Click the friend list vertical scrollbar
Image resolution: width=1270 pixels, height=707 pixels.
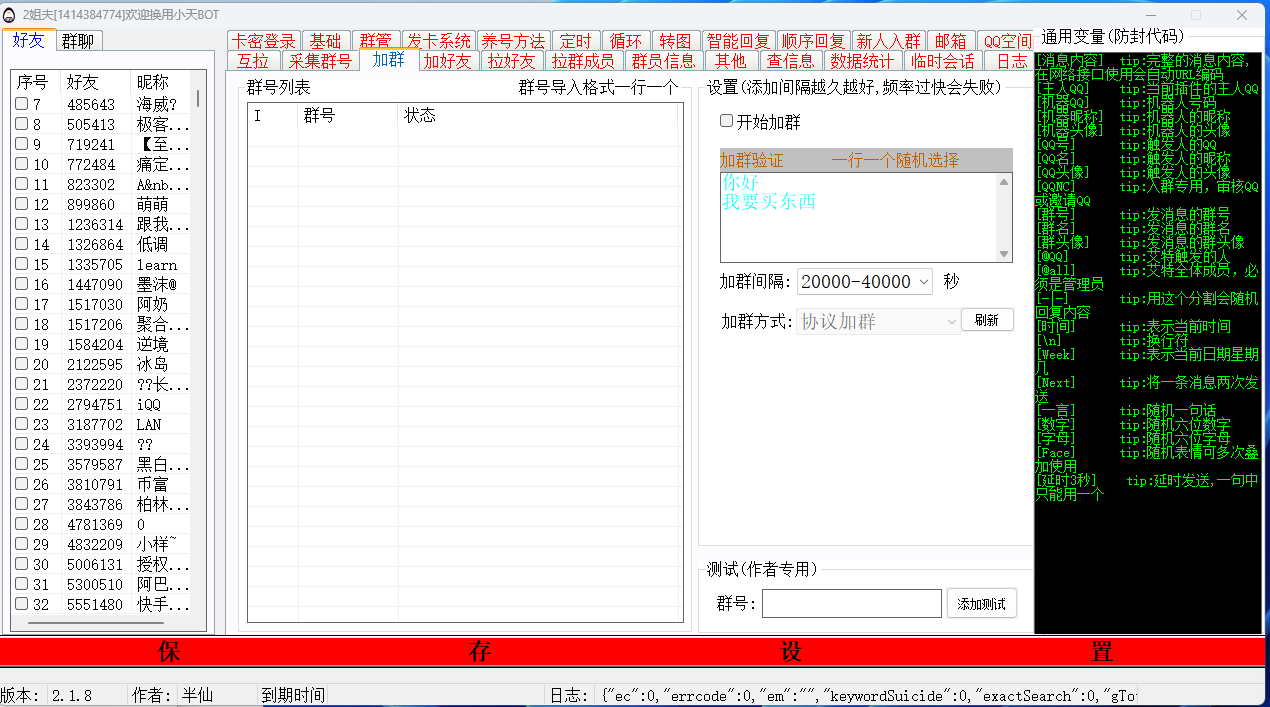(197, 98)
